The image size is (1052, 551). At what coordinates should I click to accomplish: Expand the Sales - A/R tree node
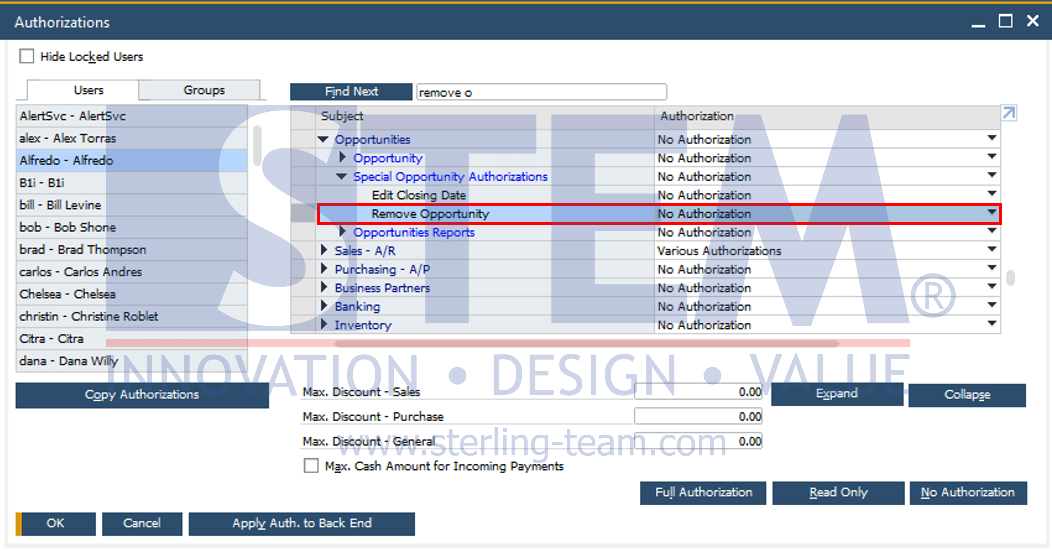pyautogui.click(x=323, y=251)
